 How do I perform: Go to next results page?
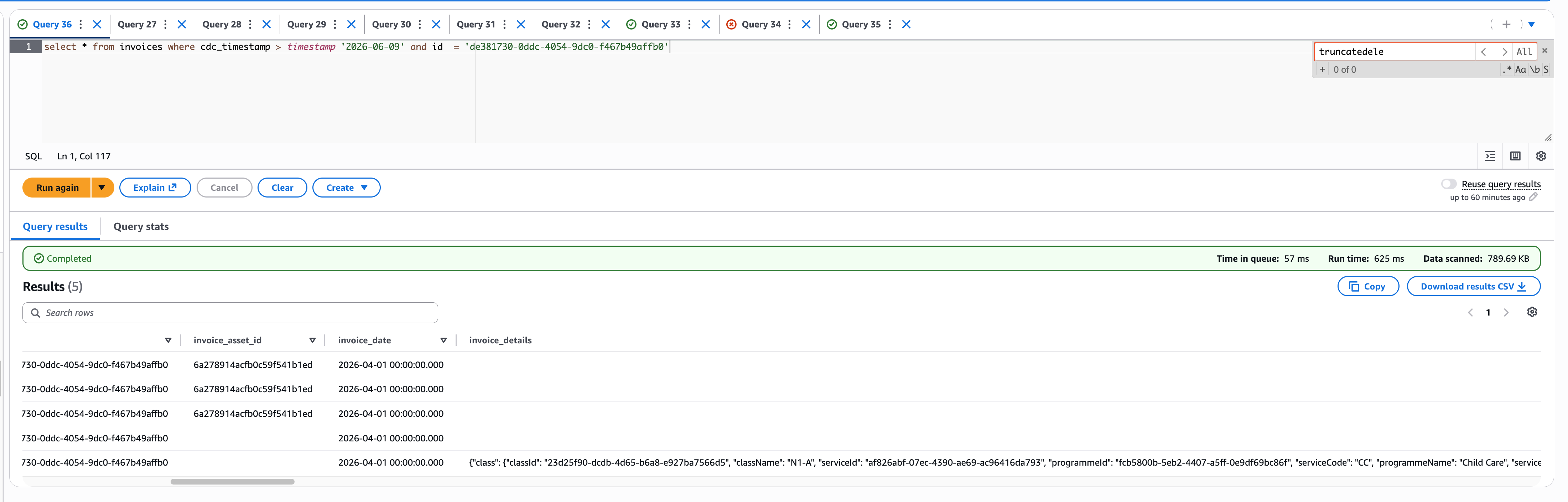[1506, 313]
